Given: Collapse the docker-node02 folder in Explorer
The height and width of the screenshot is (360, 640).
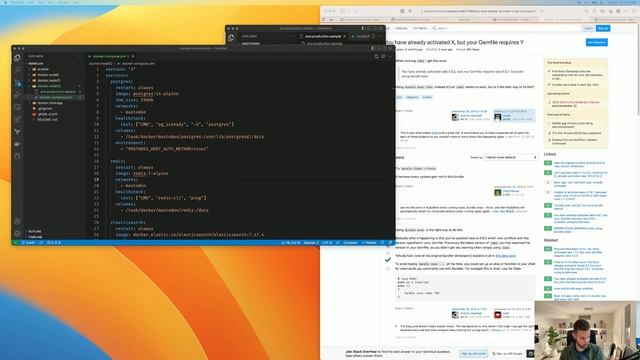Looking at the screenshot, I should point(49,86).
